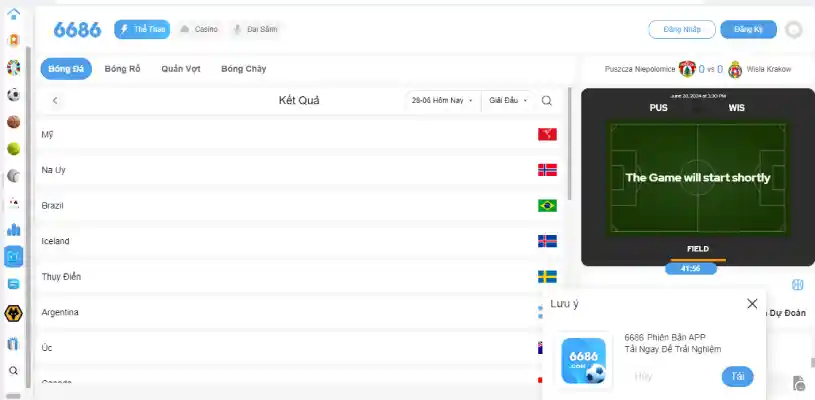Expand the Na Uy results row
815x400 pixels.
tap(299, 170)
